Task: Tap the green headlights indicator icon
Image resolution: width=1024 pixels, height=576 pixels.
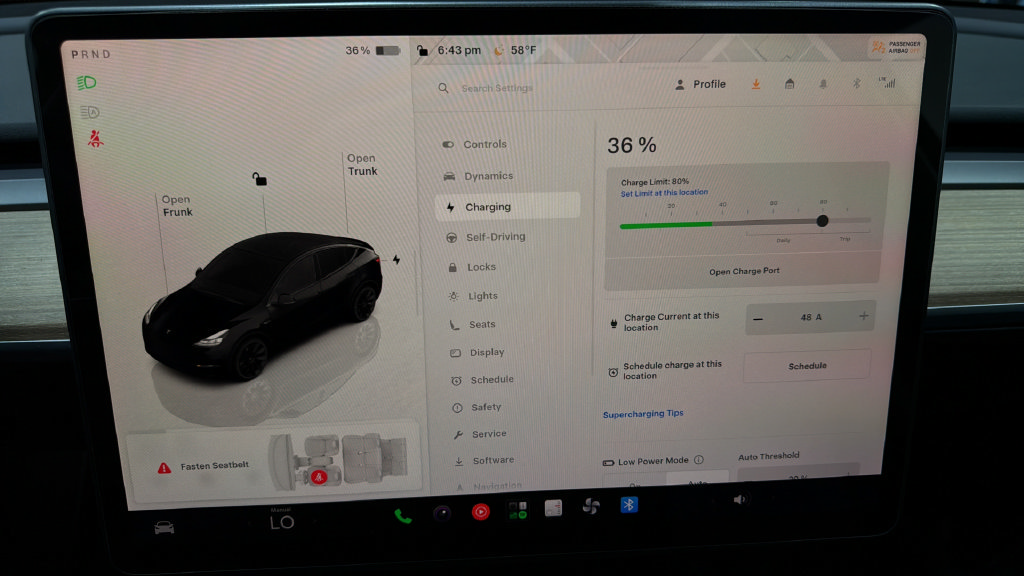Action: click(x=87, y=83)
